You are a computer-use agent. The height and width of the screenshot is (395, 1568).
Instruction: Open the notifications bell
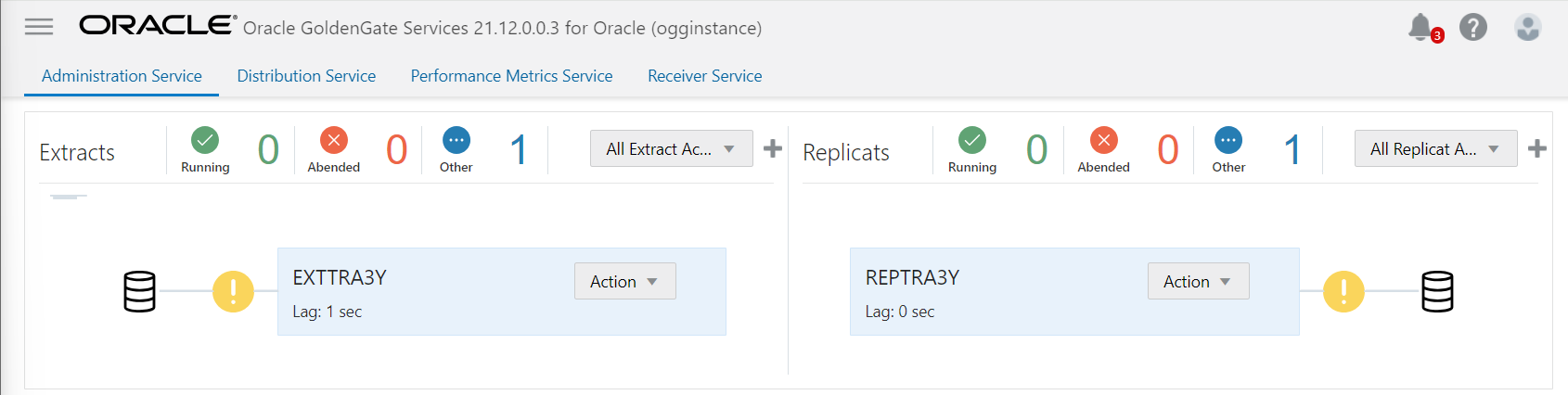1421,27
